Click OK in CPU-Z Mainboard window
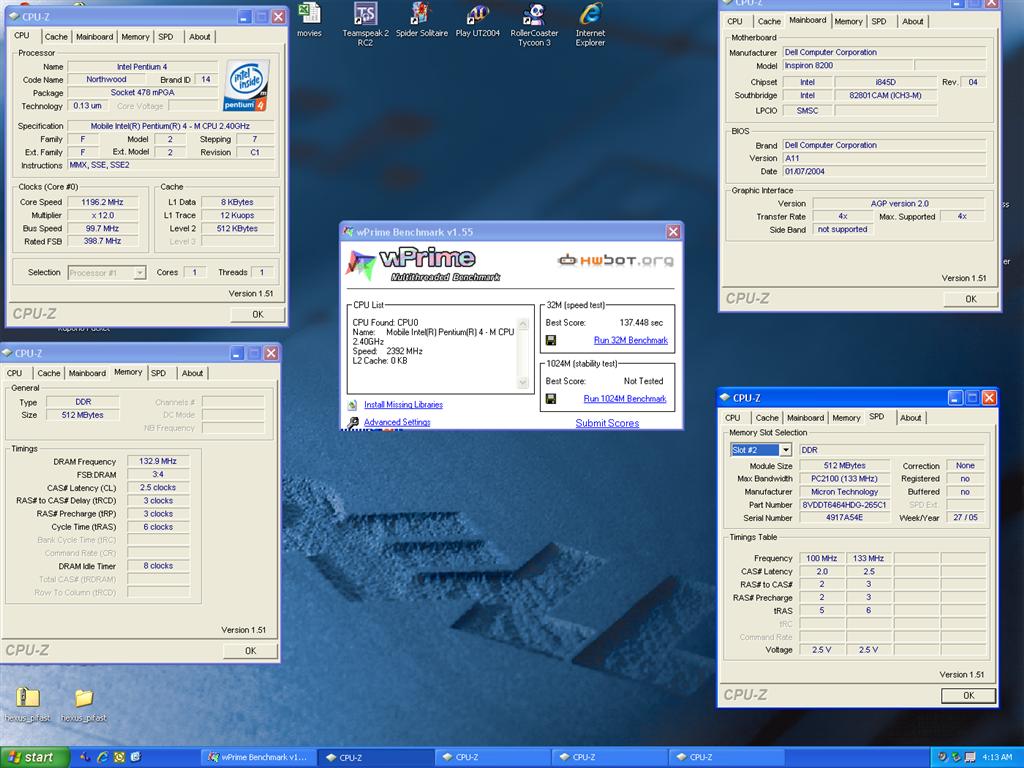This screenshot has height=768, width=1024. point(970,298)
